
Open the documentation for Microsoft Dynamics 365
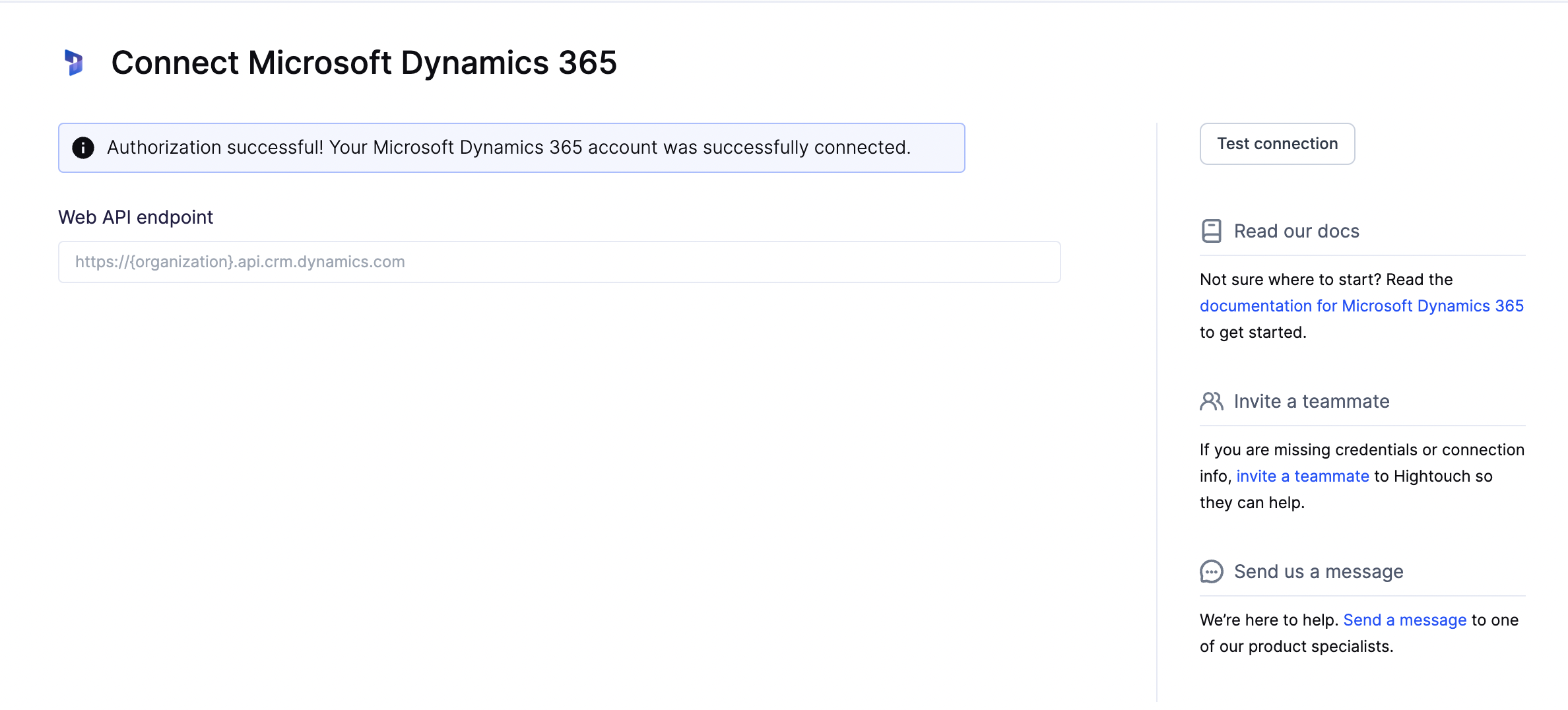[x=1361, y=306]
